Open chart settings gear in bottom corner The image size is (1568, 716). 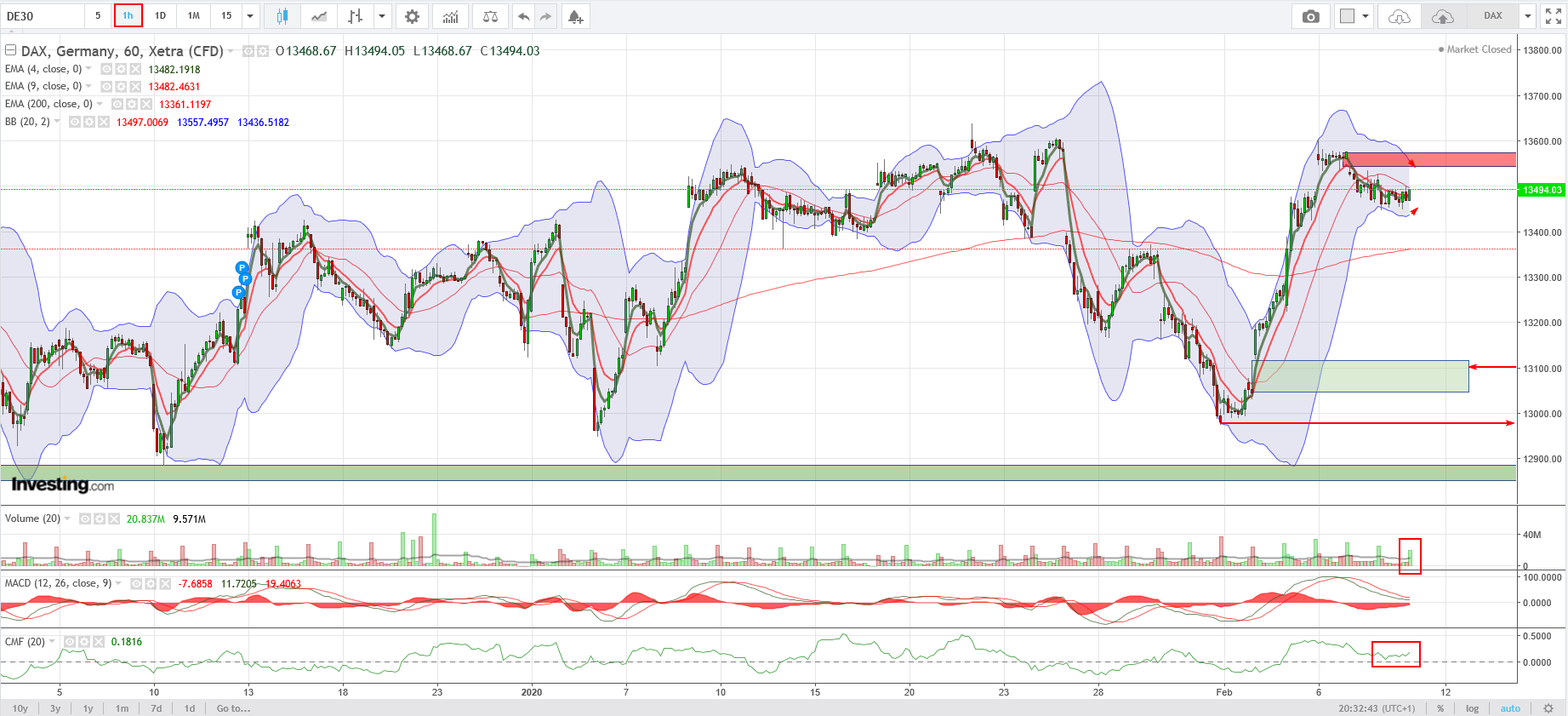coord(1548,708)
